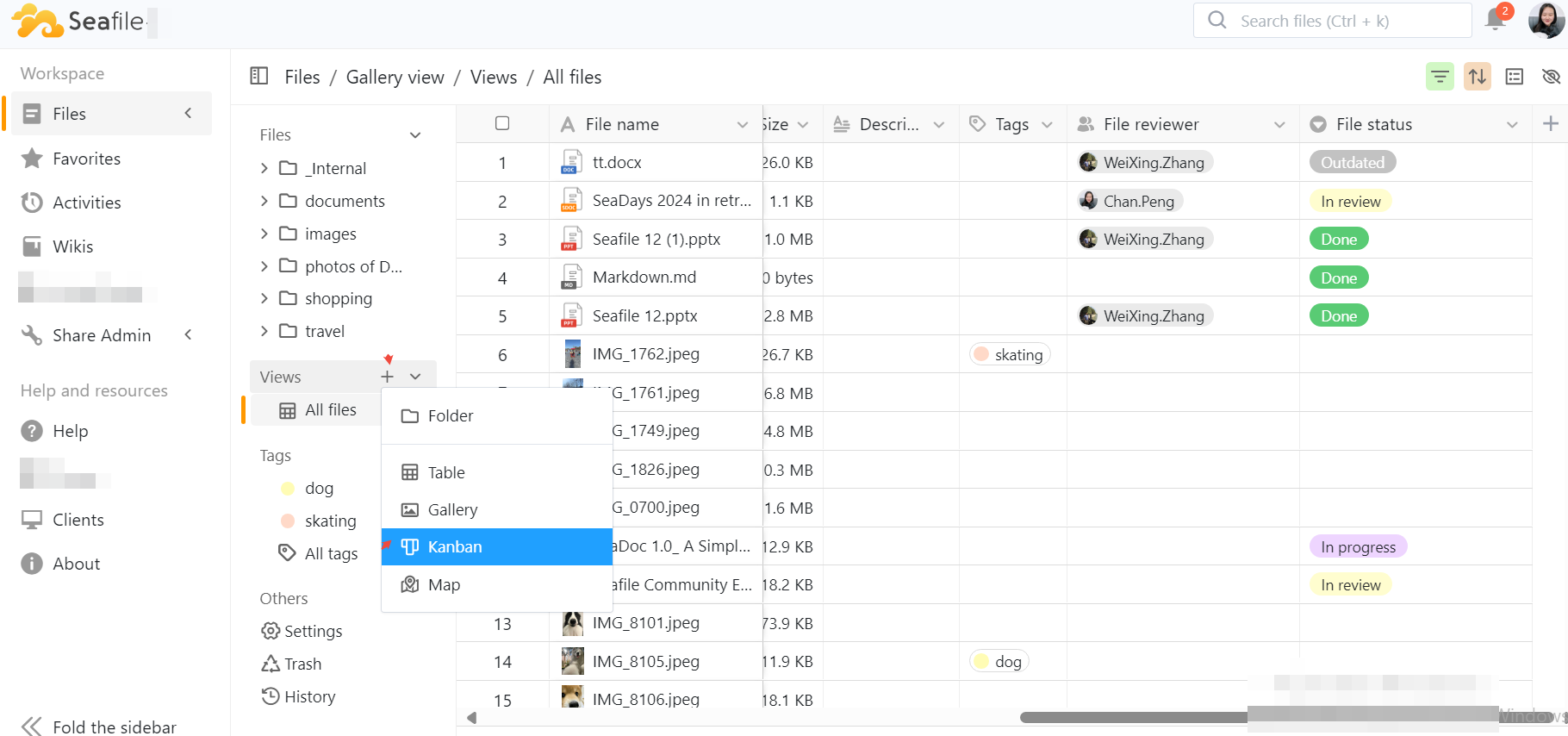This screenshot has width=1568, height=736.
Task: Collapse sidebar with Fold the sidebar
Action: point(98,726)
